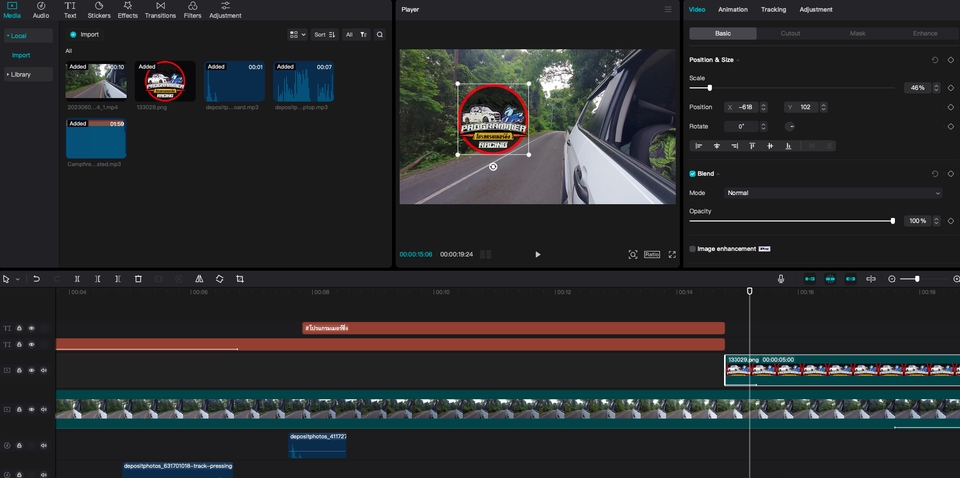Image resolution: width=960 pixels, height=478 pixels.
Task: Enable Image enhancement checkbox
Action: point(692,249)
